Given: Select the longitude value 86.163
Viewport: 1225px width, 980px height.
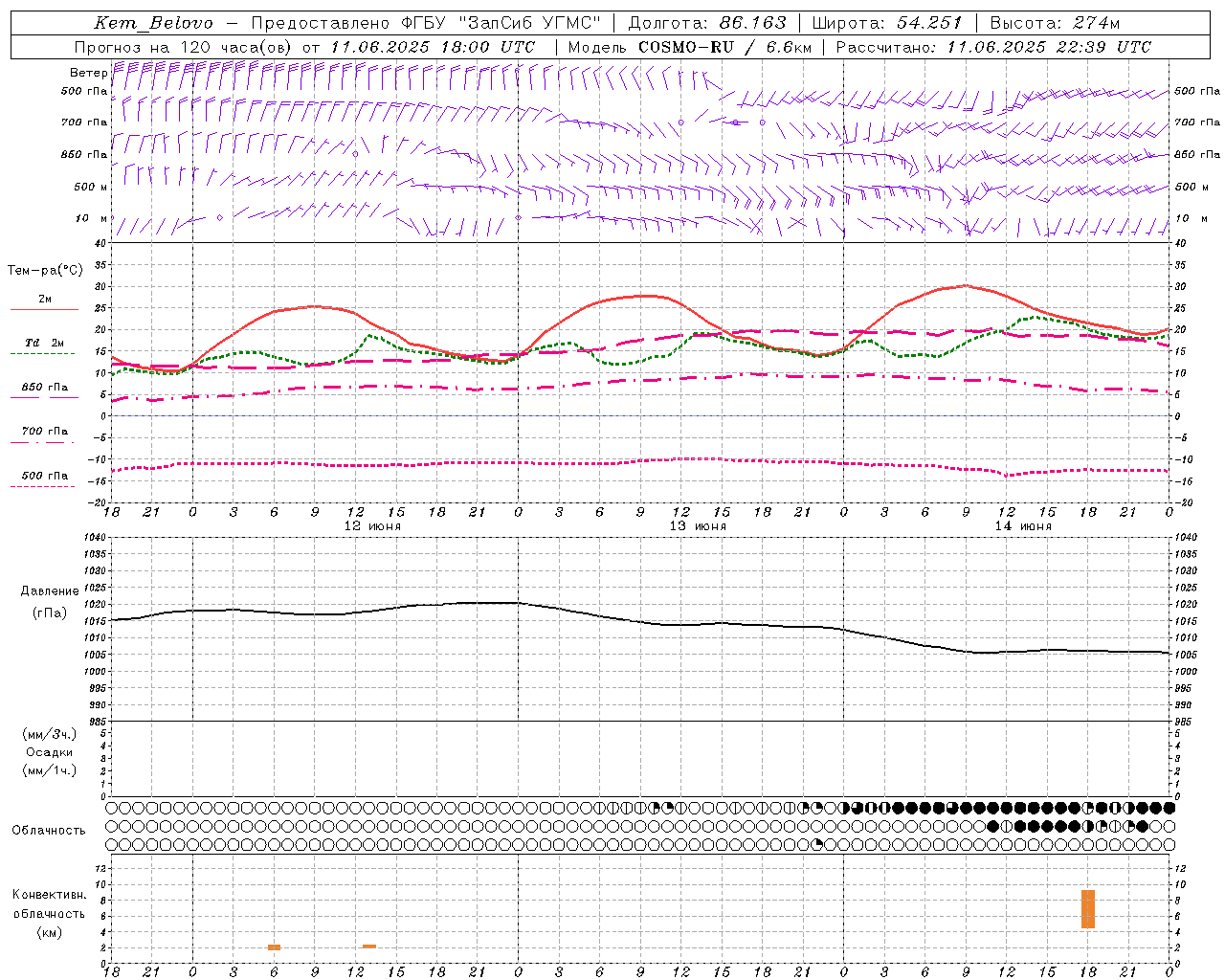Looking at the screenshot, I should click(x=753, y=23).
